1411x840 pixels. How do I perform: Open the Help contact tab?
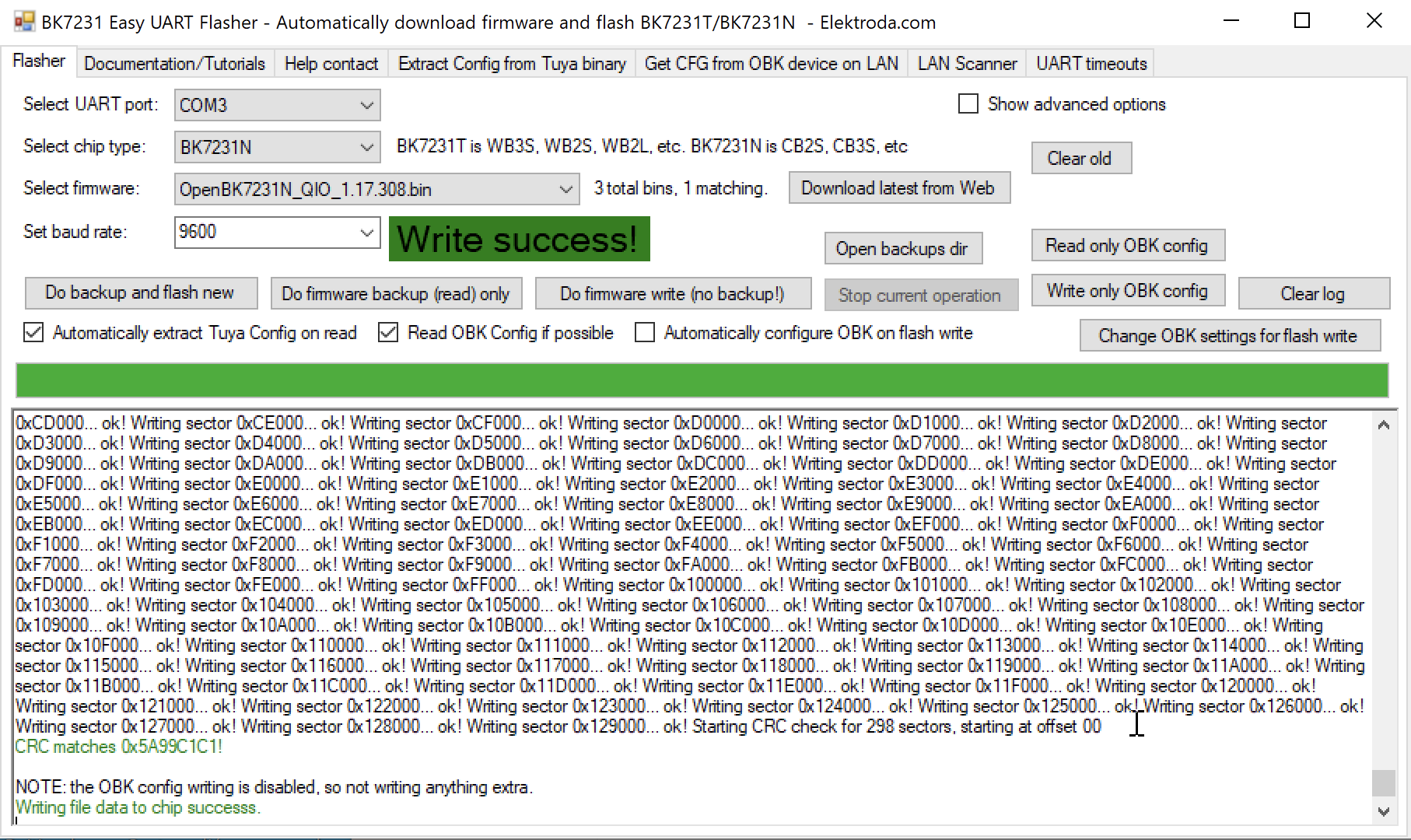331,64
